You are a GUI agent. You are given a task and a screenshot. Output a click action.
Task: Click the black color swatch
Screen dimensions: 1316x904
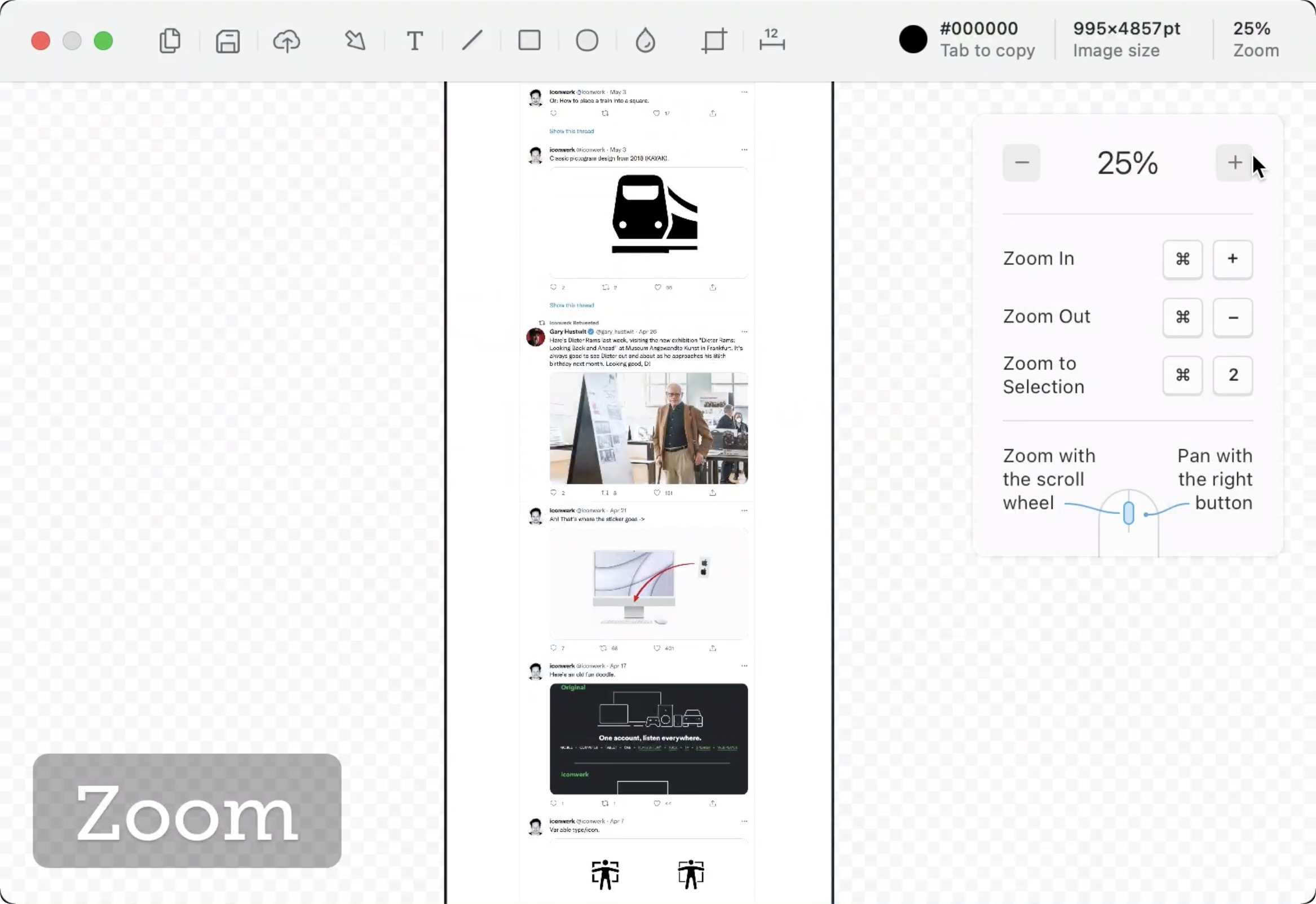click(x=913, y=39)
